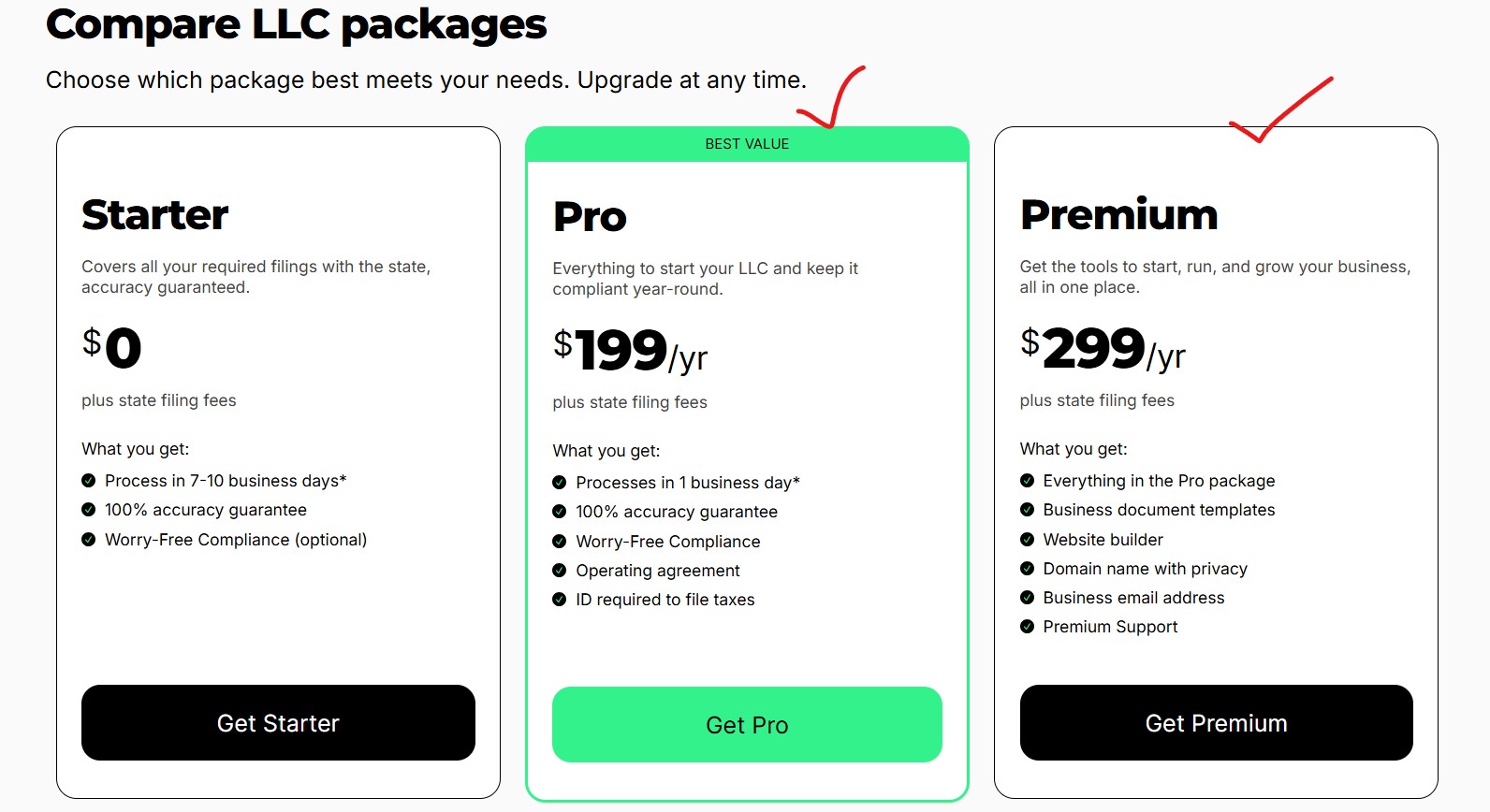Click the Pro package heading
The width and height of the screenshot is (1490, 812).
(x=590, y=217)
